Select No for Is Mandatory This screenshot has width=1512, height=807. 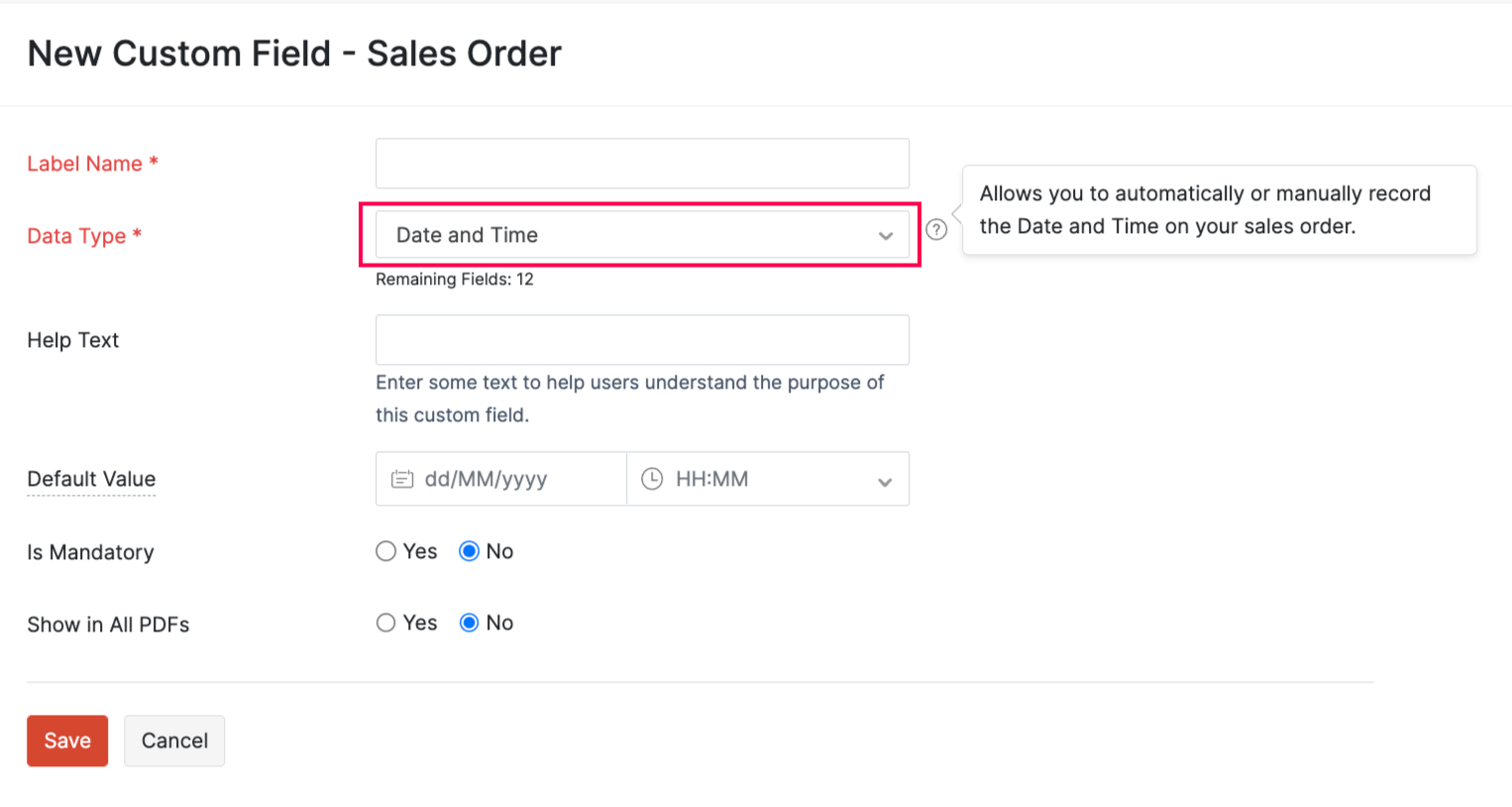click(x=470, y=551)
